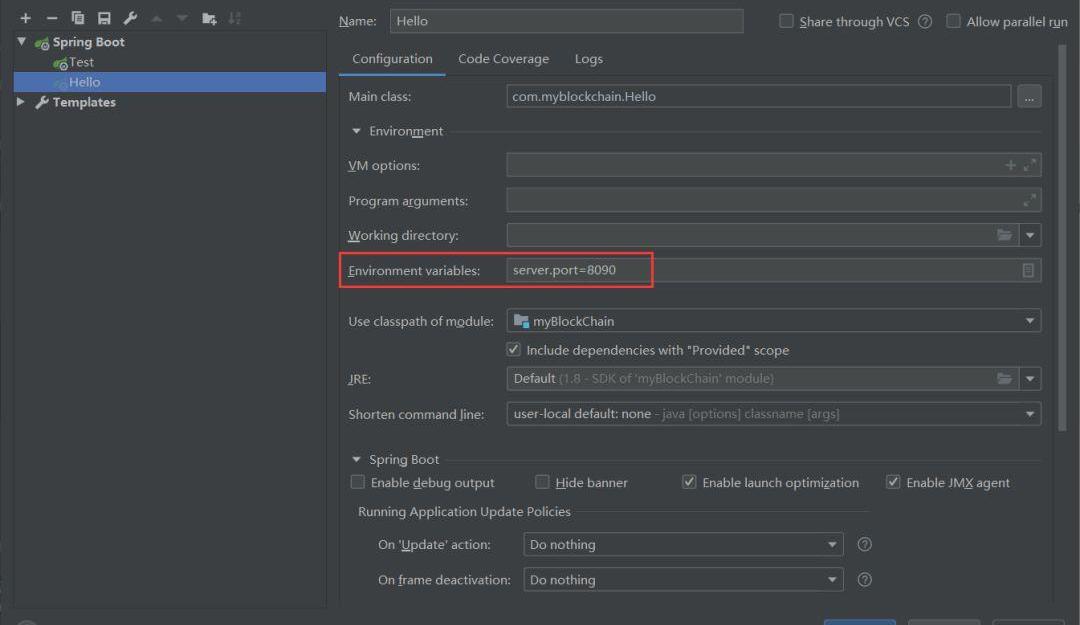The image size is (1080, 625).
Task: Enable the debug output checkbox
Action: 358,482
